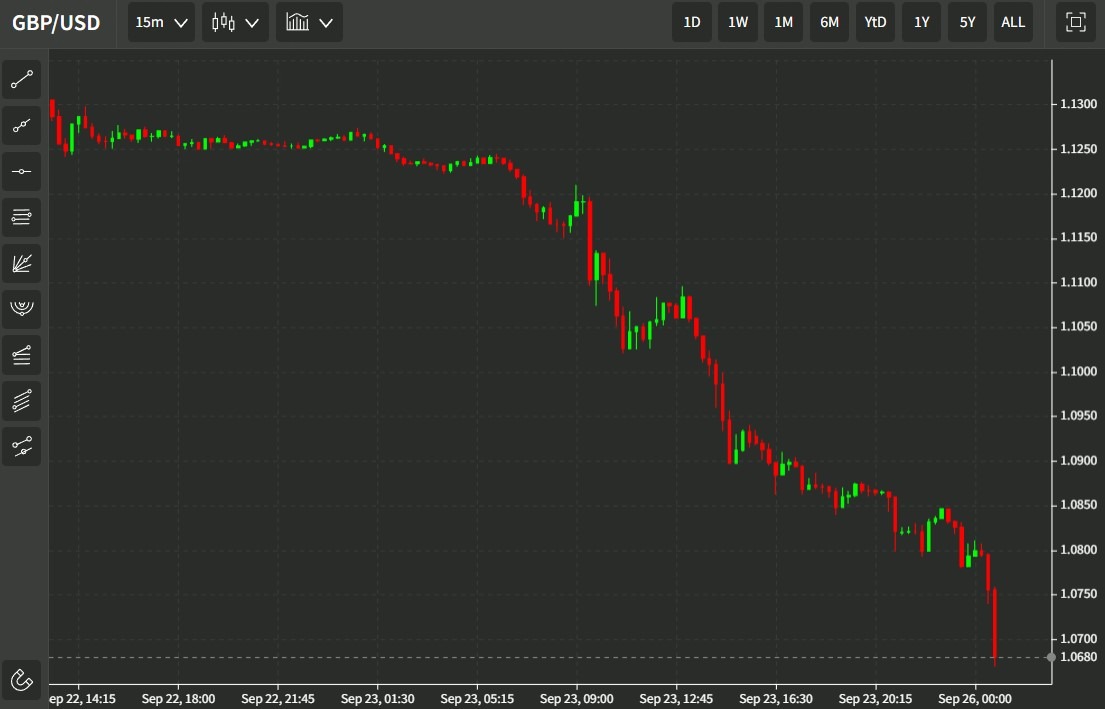
Task: Click the Sep 22, 21:45 time label
Action: click(278, 699)
